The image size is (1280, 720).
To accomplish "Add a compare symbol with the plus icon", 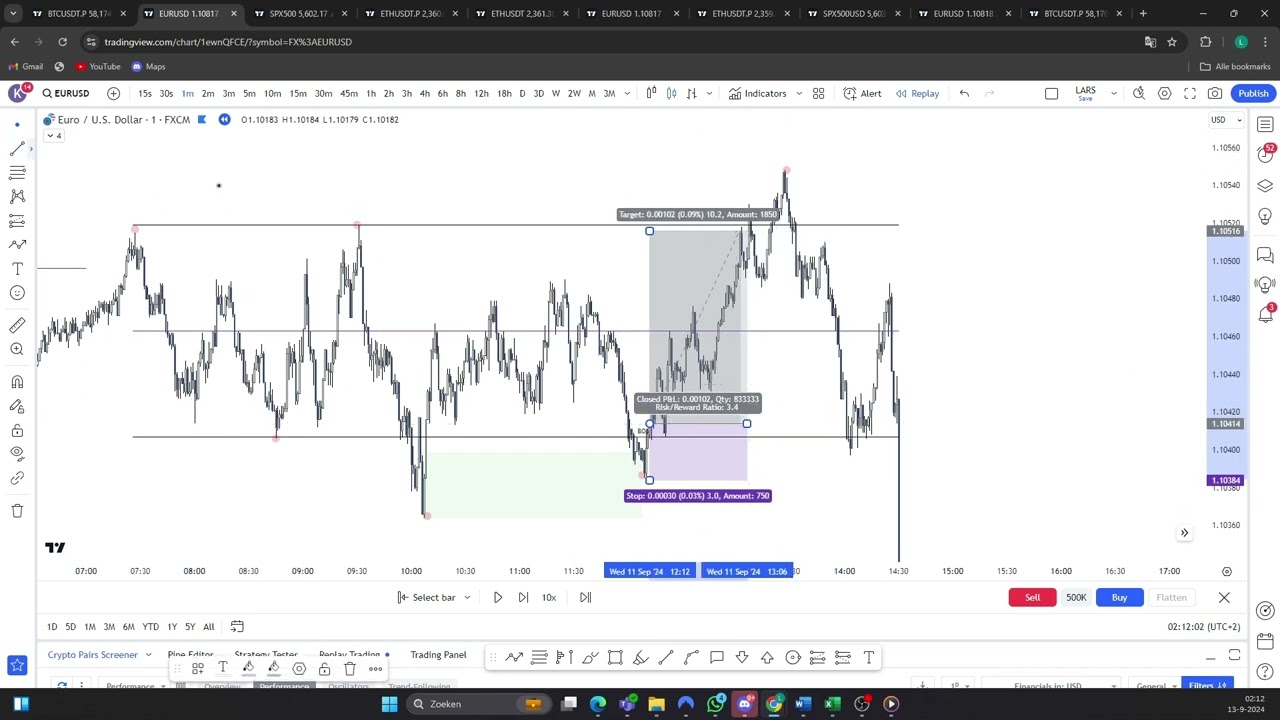I will [113, 93].
